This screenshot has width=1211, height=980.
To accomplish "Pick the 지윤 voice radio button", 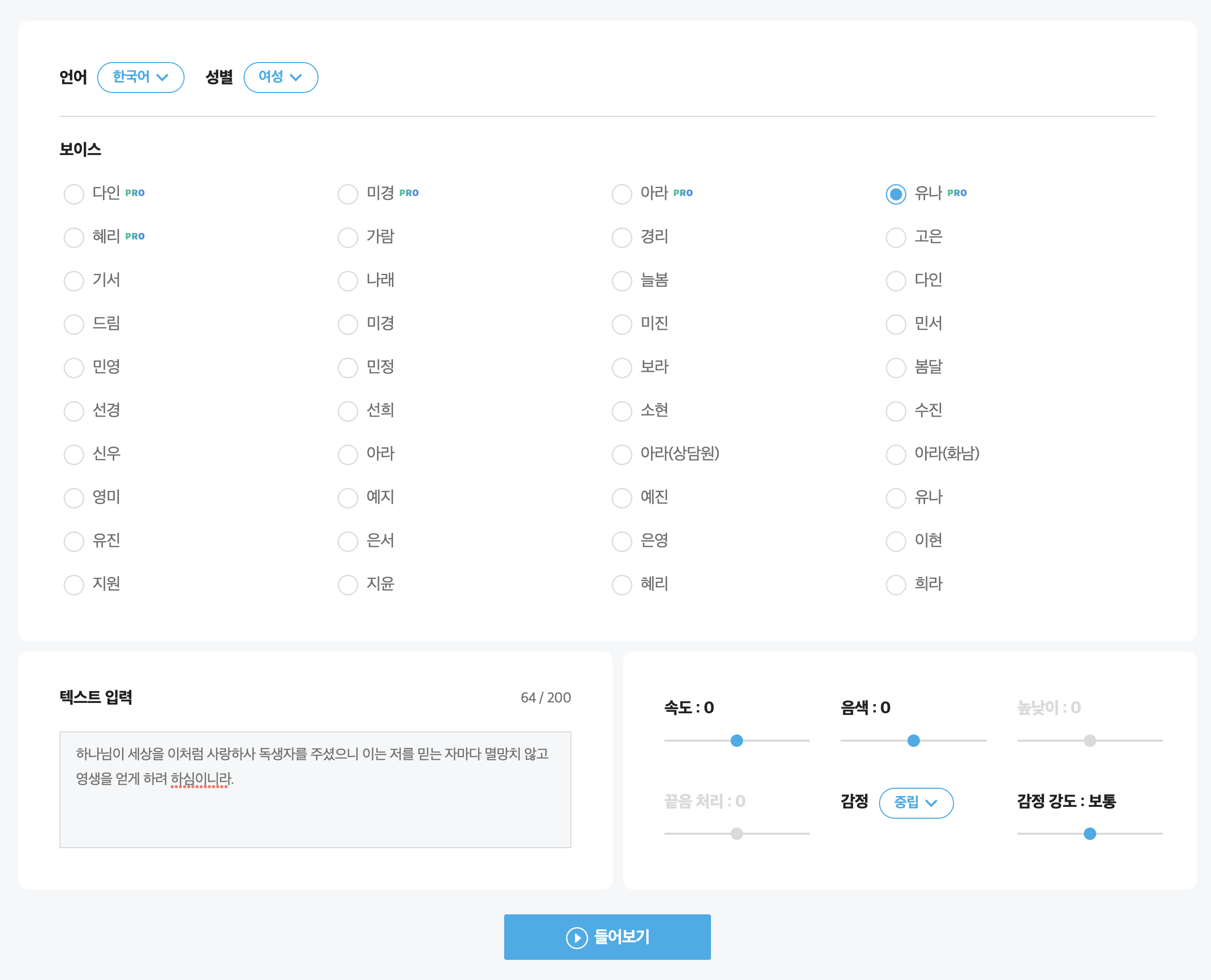I will pyautogui.click(x=348, y=585).
